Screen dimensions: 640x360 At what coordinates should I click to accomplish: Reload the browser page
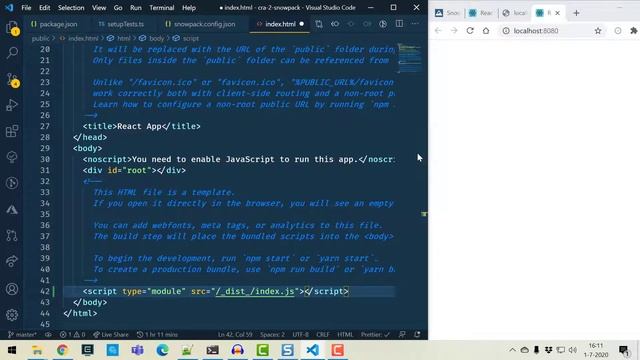pyautogui.click(x=470, y=31)
